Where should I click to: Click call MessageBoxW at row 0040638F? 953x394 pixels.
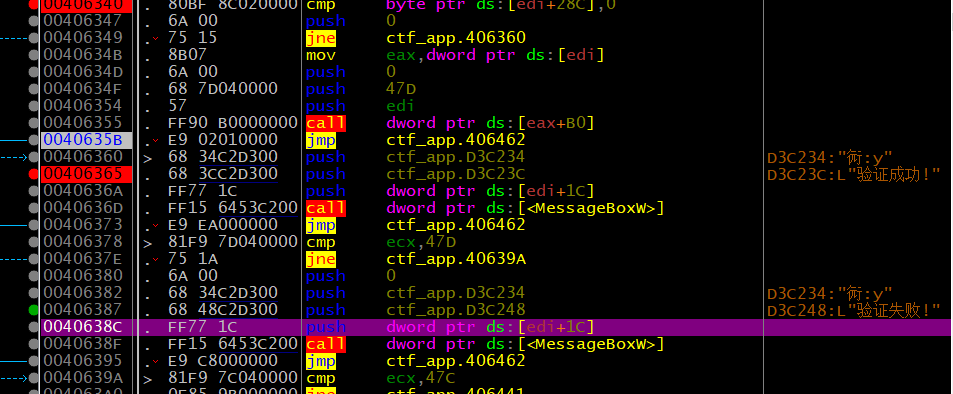pyautogui.click(x=485, y=344)
